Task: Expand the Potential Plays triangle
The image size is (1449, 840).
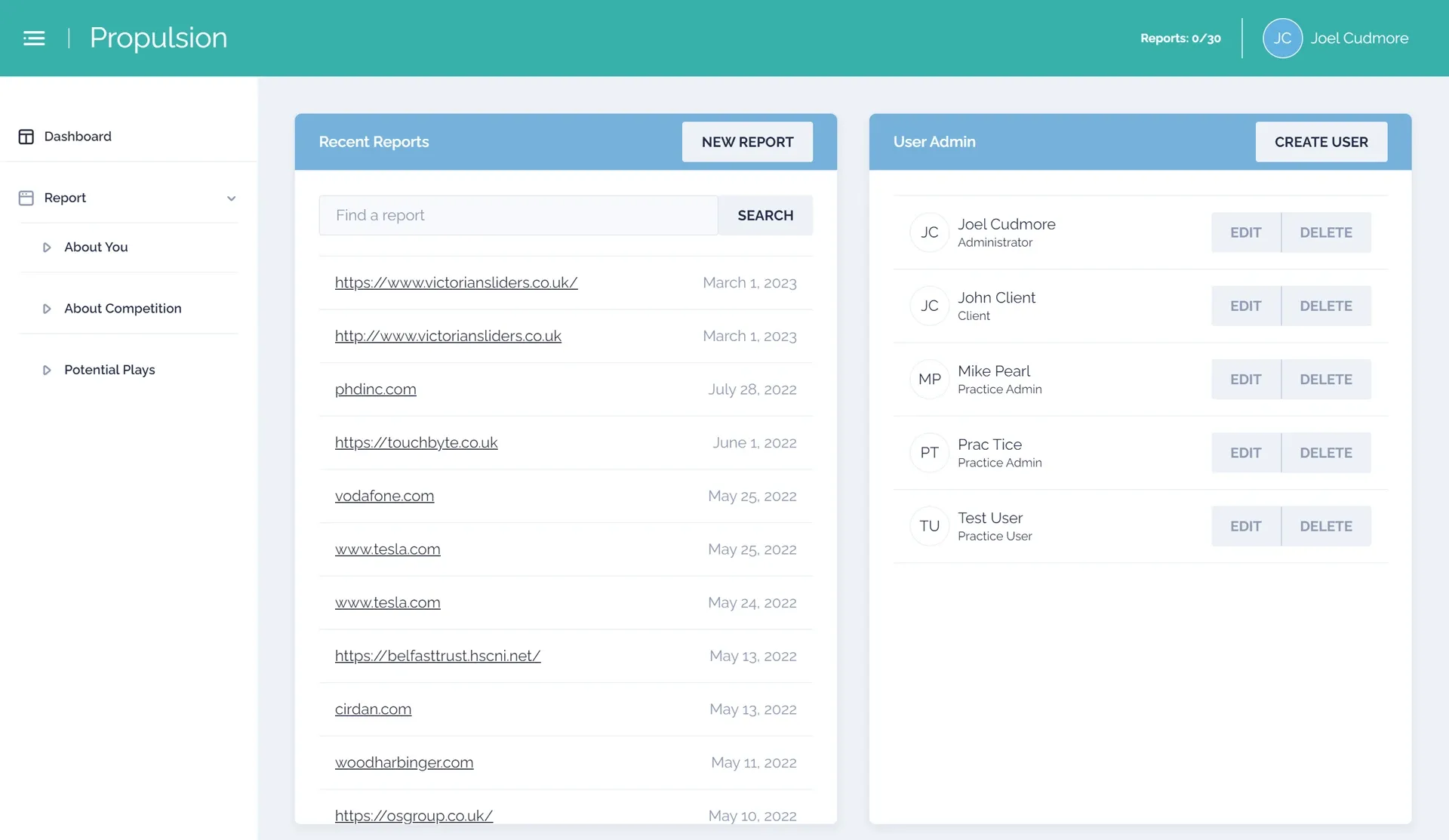Action: [x=47, y=370]
